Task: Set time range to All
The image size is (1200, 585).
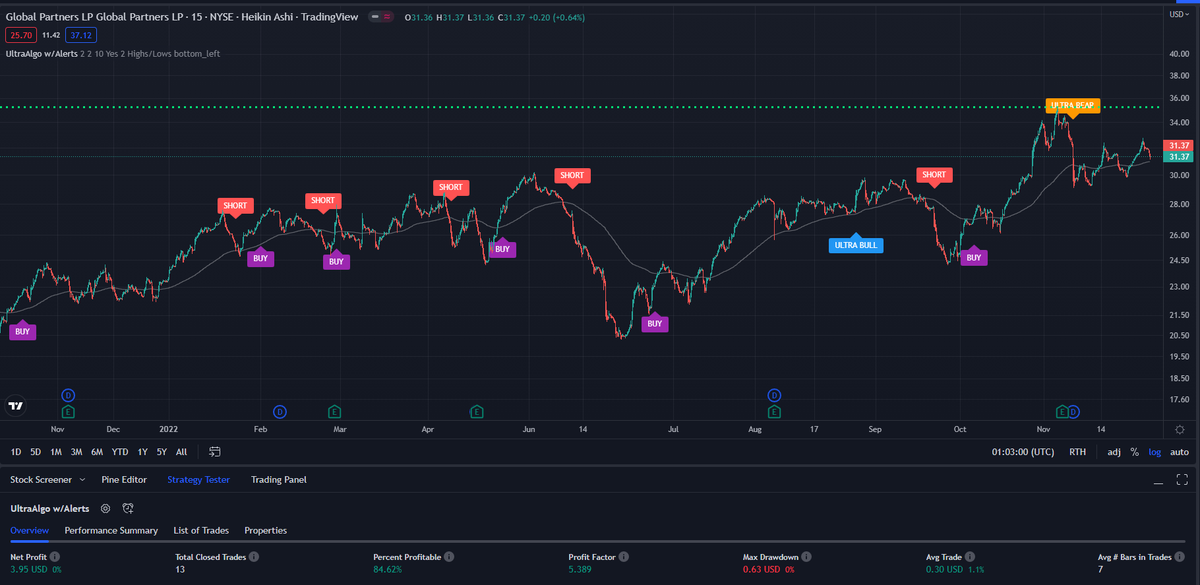Action: (x=181, y=452)
